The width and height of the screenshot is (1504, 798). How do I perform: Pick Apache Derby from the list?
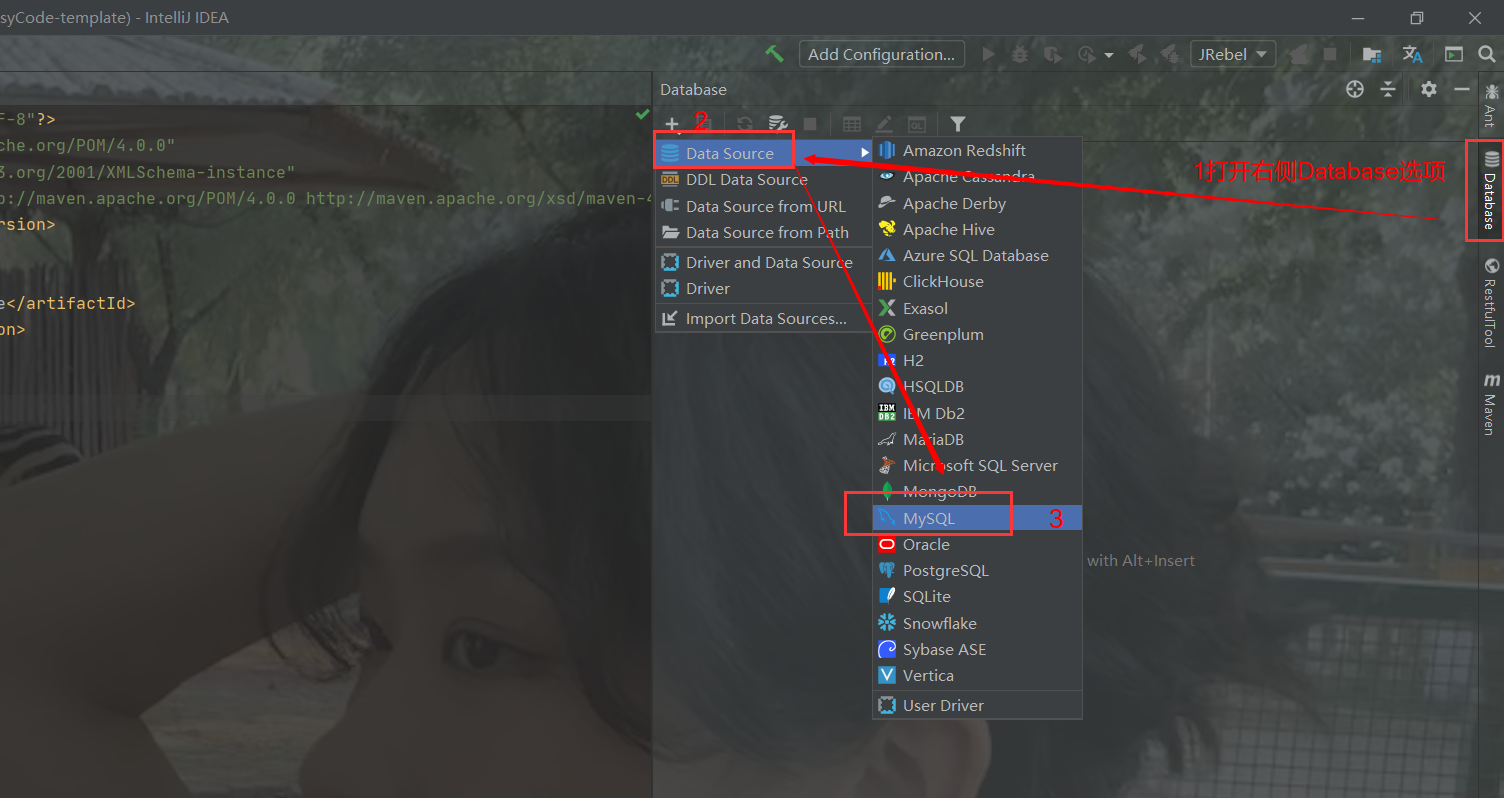pos(977,203)
